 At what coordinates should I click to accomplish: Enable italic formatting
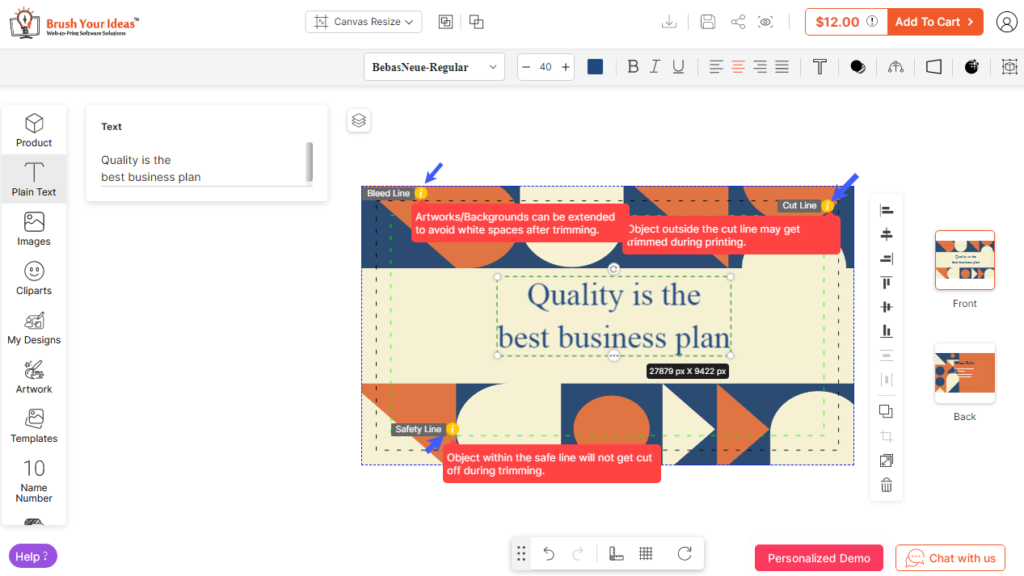[x=654, y=67]
